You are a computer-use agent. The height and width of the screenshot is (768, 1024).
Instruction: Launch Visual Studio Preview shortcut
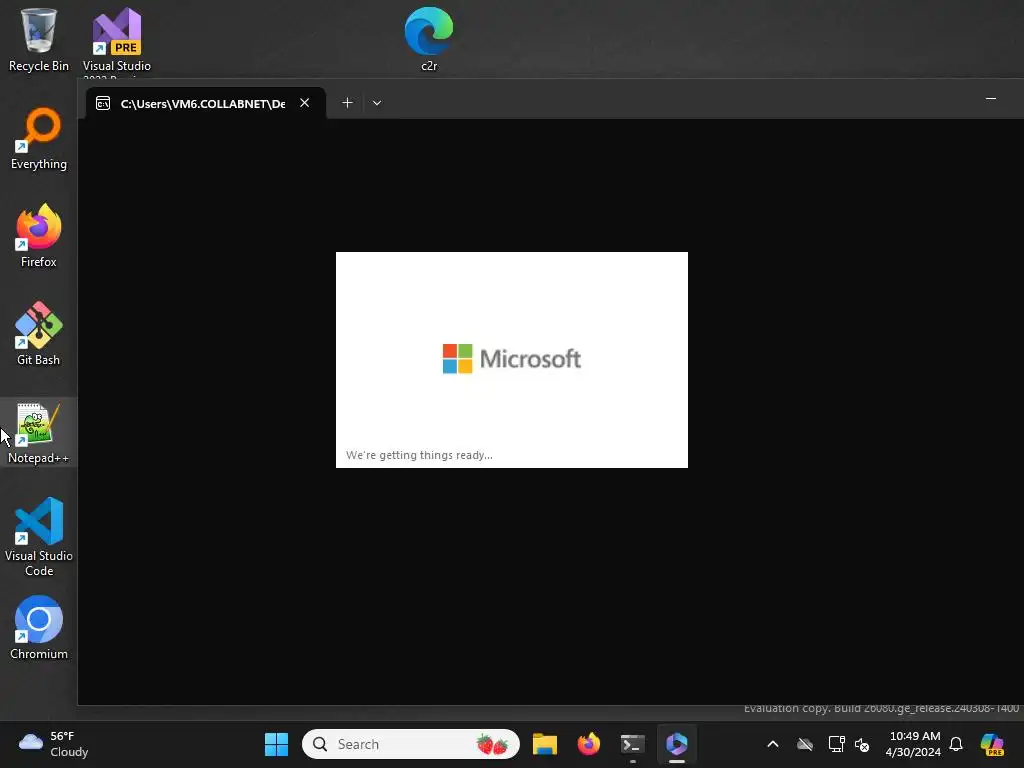[x=117, y=40]
